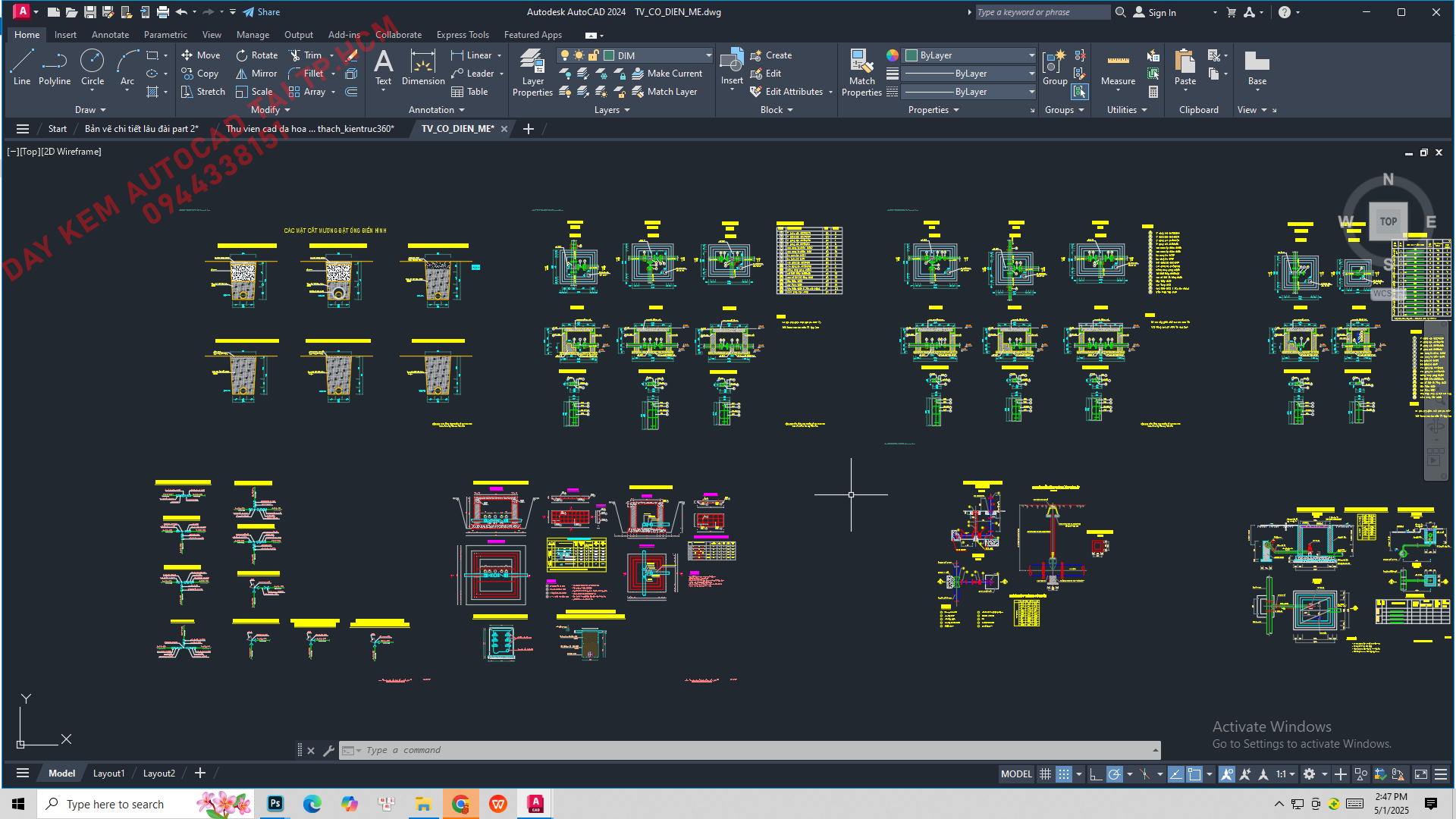Open annotation scale 1:1 dropdown

point(1285,774)
